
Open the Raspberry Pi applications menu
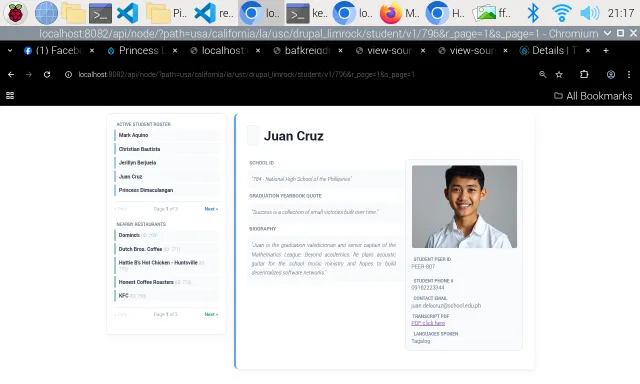pyautogui.click(x=16, y=13)
